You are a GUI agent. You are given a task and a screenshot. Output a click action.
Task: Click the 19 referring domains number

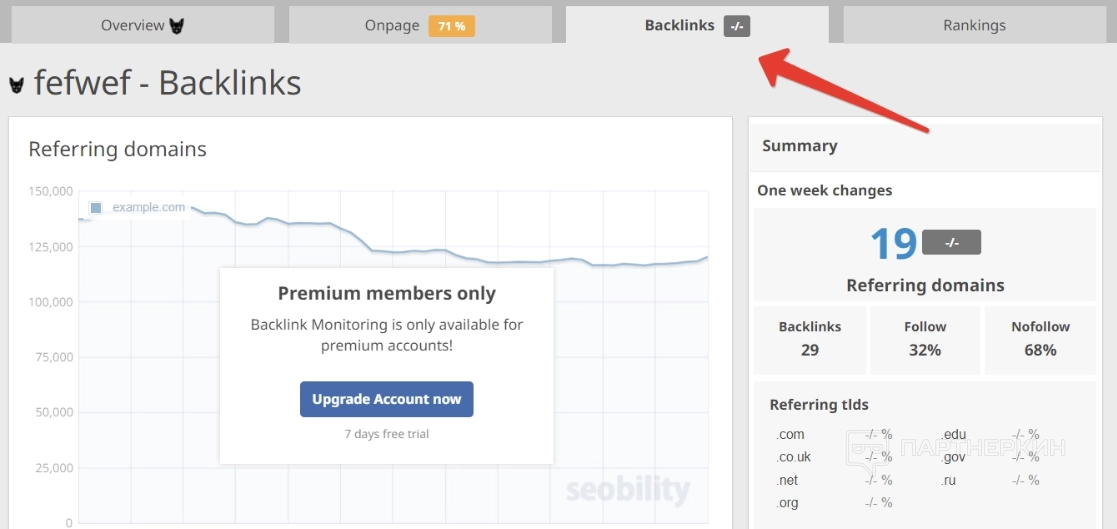[893, 244]
